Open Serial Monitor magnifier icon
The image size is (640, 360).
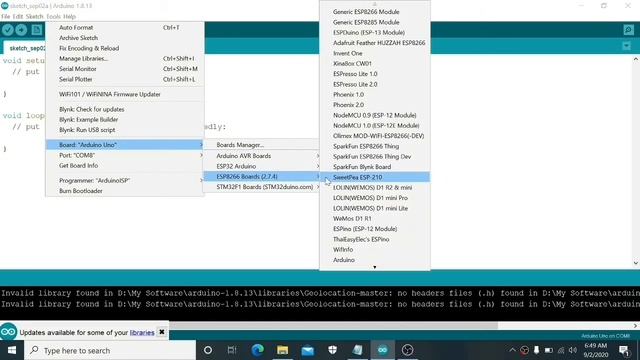tap(629, 30)
